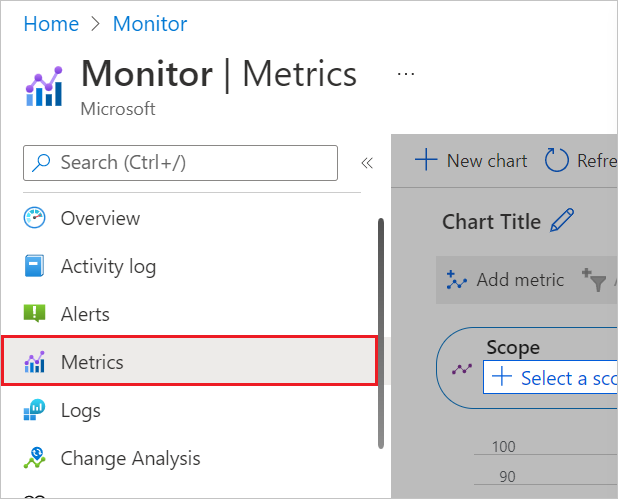Click the Overview gauge icon
Viewport: 618px width, 499px height.
(x=35, y=218)
